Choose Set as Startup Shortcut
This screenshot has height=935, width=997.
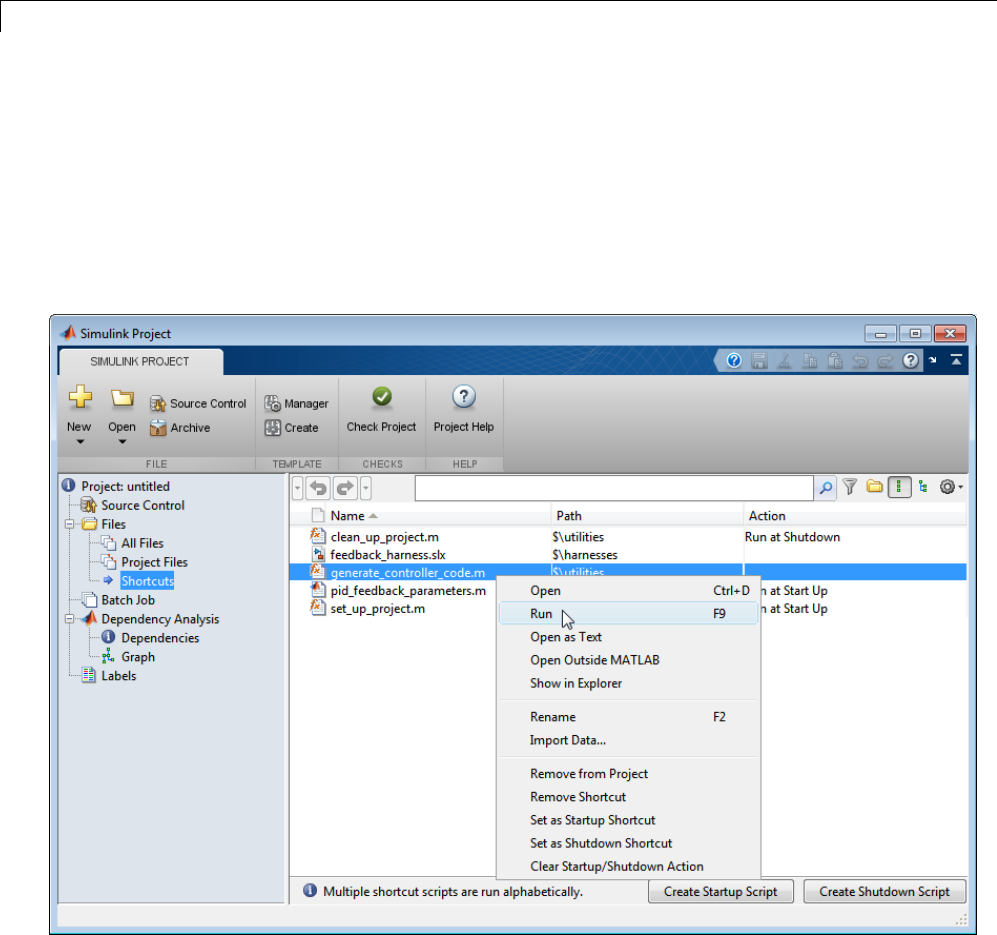[x=628, y=820]
